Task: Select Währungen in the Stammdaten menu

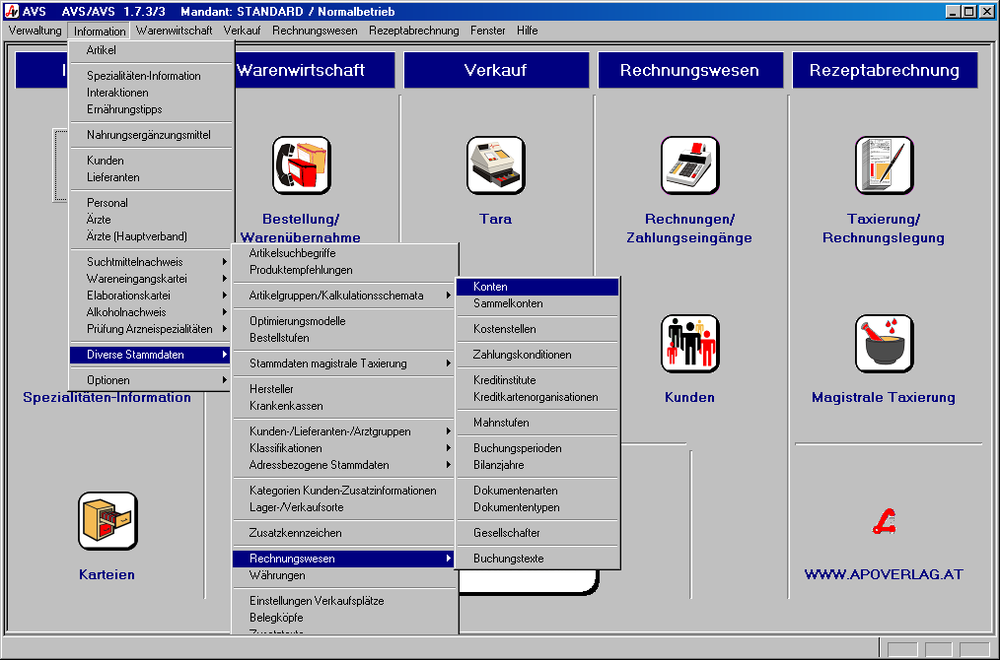Action: (x=277, y=576)
